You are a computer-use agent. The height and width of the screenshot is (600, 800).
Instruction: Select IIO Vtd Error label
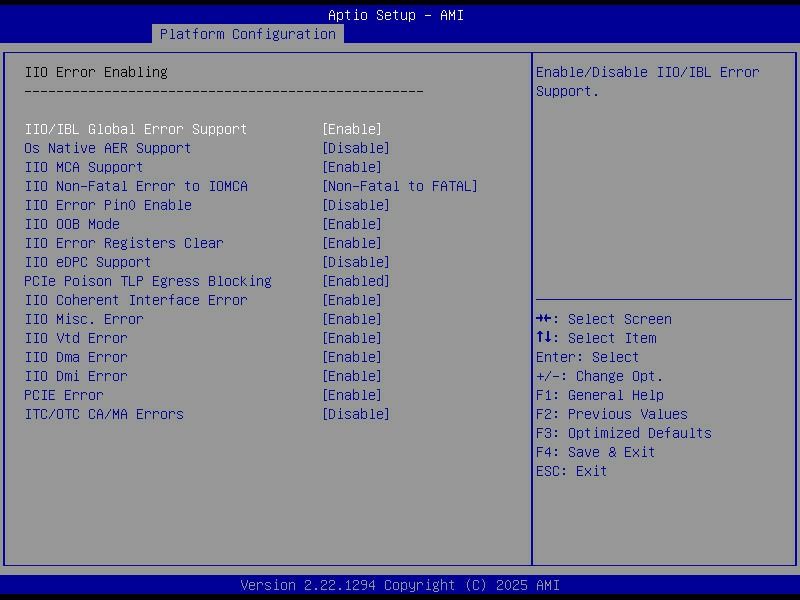(76, 338)
